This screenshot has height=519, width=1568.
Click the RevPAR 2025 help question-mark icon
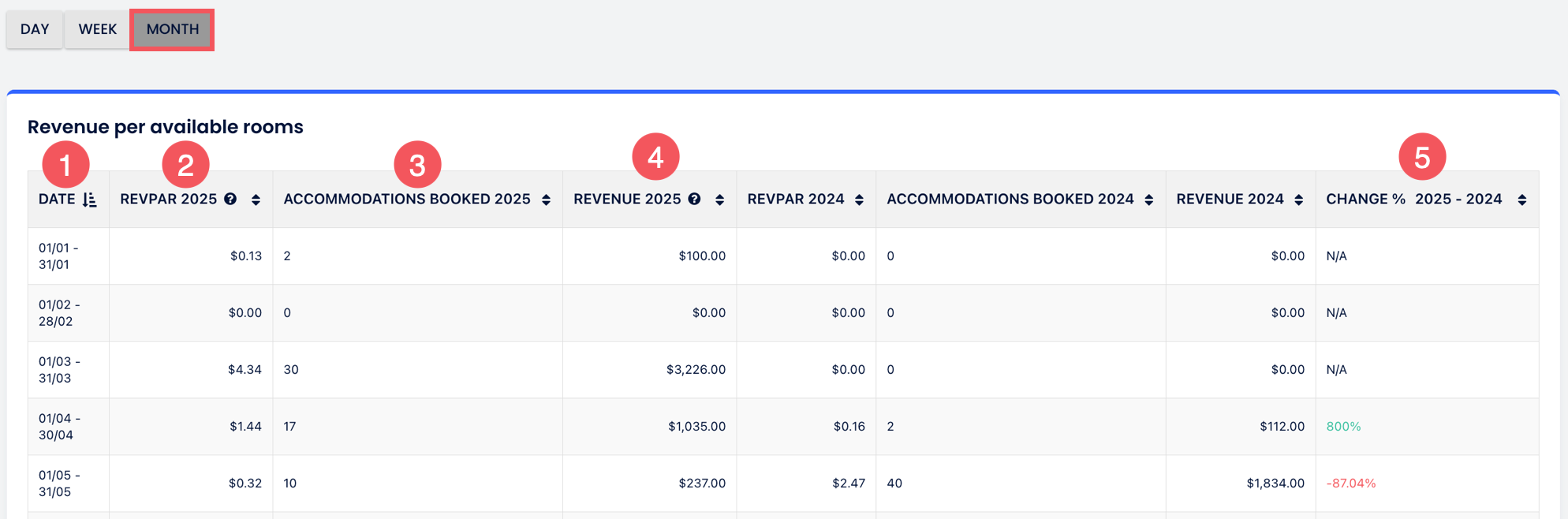click(230, 199)
